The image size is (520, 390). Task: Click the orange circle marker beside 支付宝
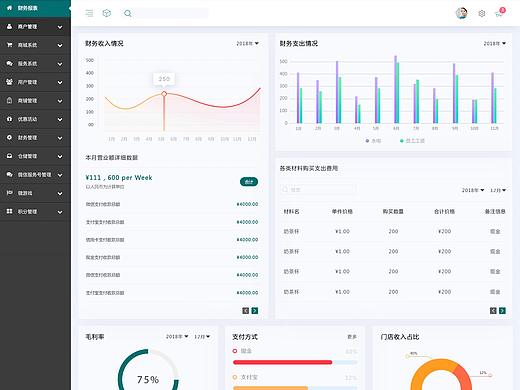(235, 377)
